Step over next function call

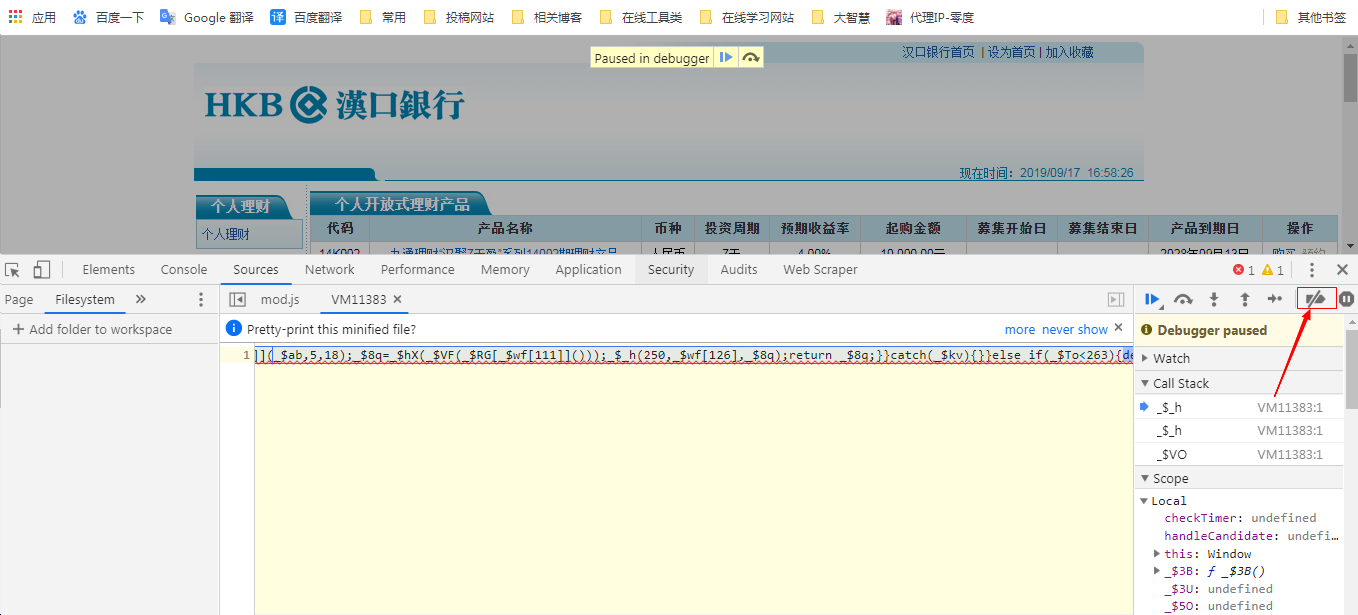pos(1183,299)
